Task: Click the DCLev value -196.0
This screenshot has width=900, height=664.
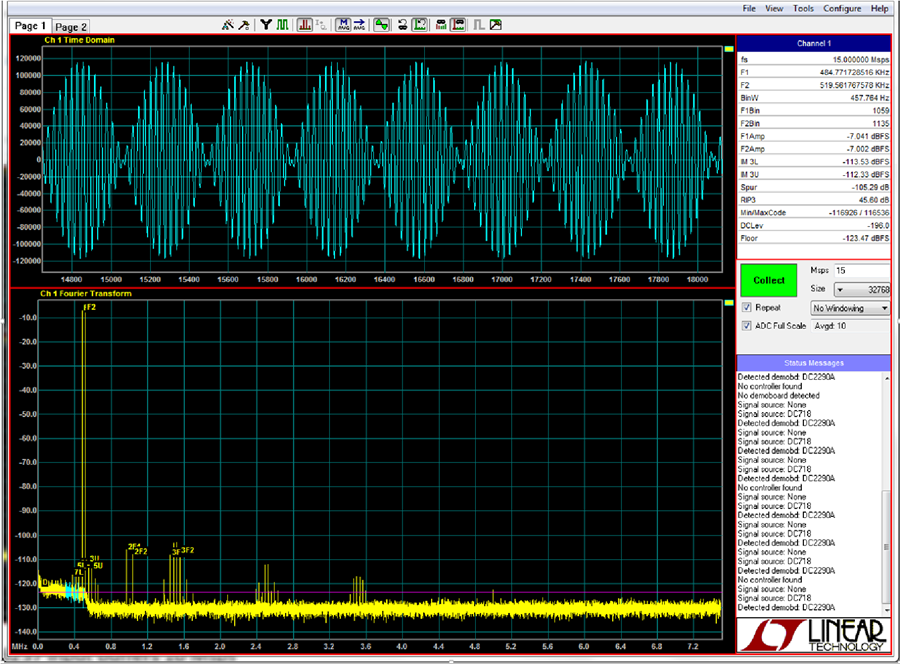Action: point(879,226)
